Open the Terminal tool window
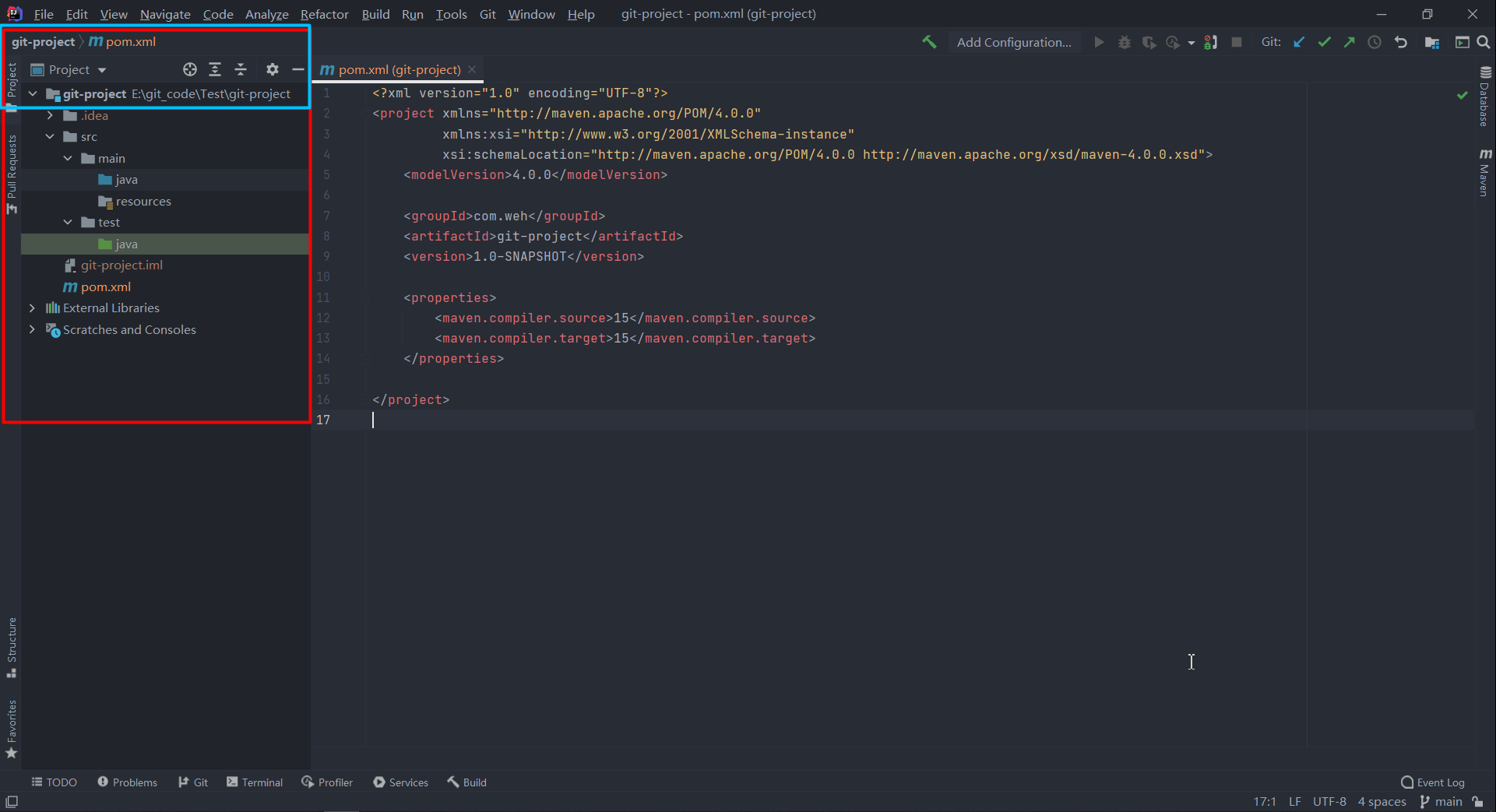This screenshot has width=1496, height=812. [255, 782]
